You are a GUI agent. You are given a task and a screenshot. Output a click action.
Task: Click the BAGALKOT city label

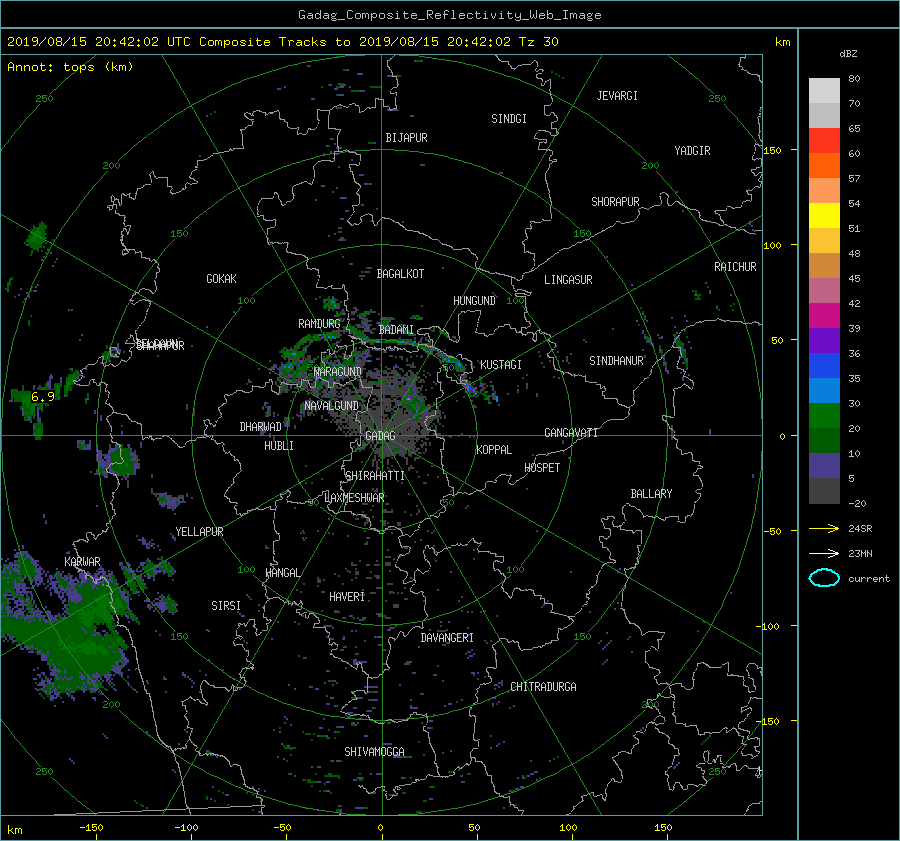pyautogui.click(x=400, y=274)
